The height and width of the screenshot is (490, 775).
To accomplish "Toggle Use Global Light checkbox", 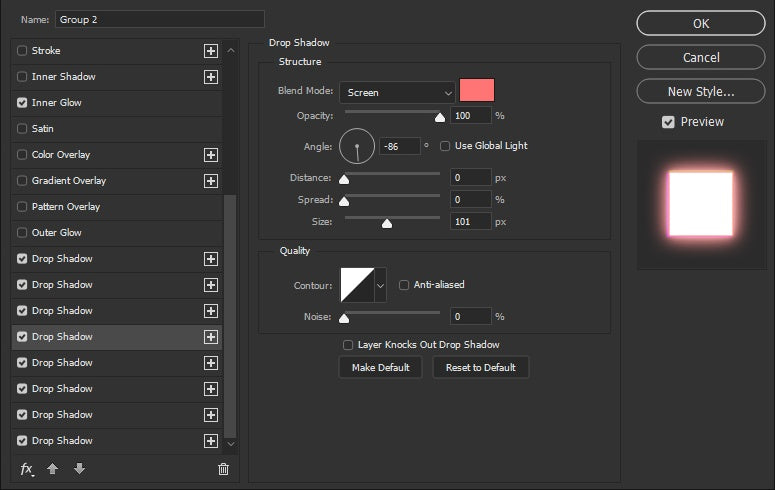I will [445, 146].
